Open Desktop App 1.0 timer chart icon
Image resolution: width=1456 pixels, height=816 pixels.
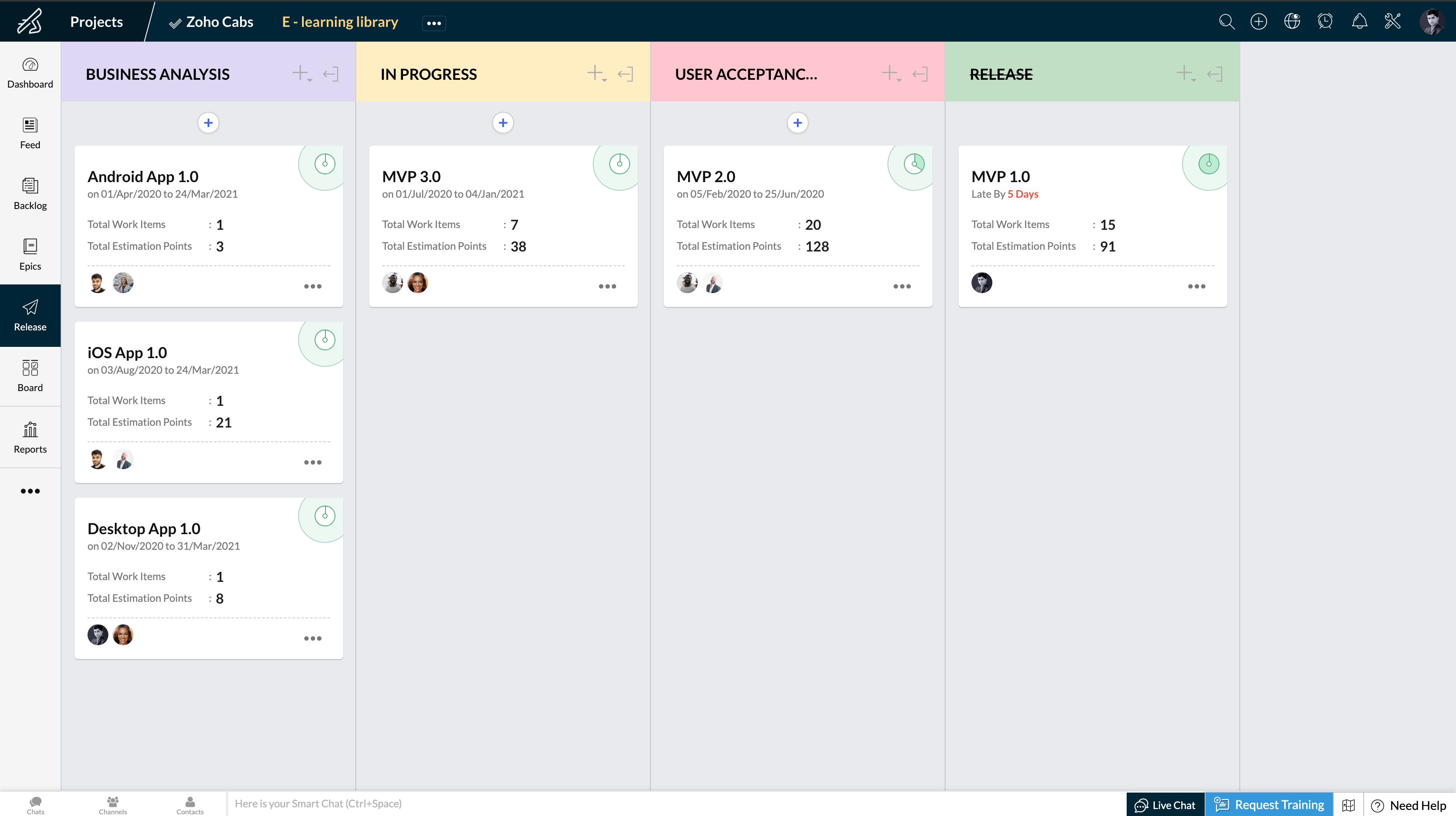point(325,516)
